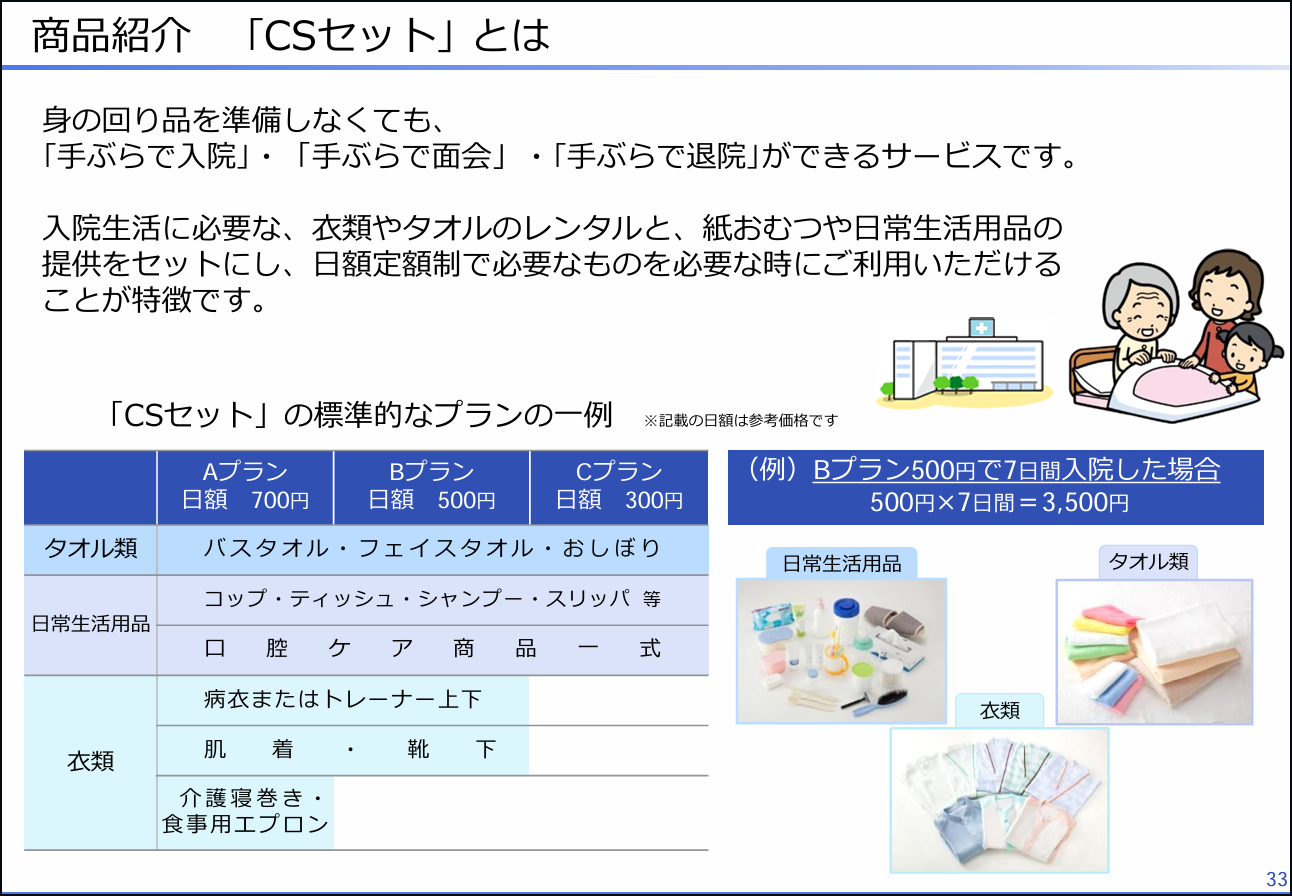Click the バスタオル・フェイスタオル・おしぼり cell

[432, 549]
